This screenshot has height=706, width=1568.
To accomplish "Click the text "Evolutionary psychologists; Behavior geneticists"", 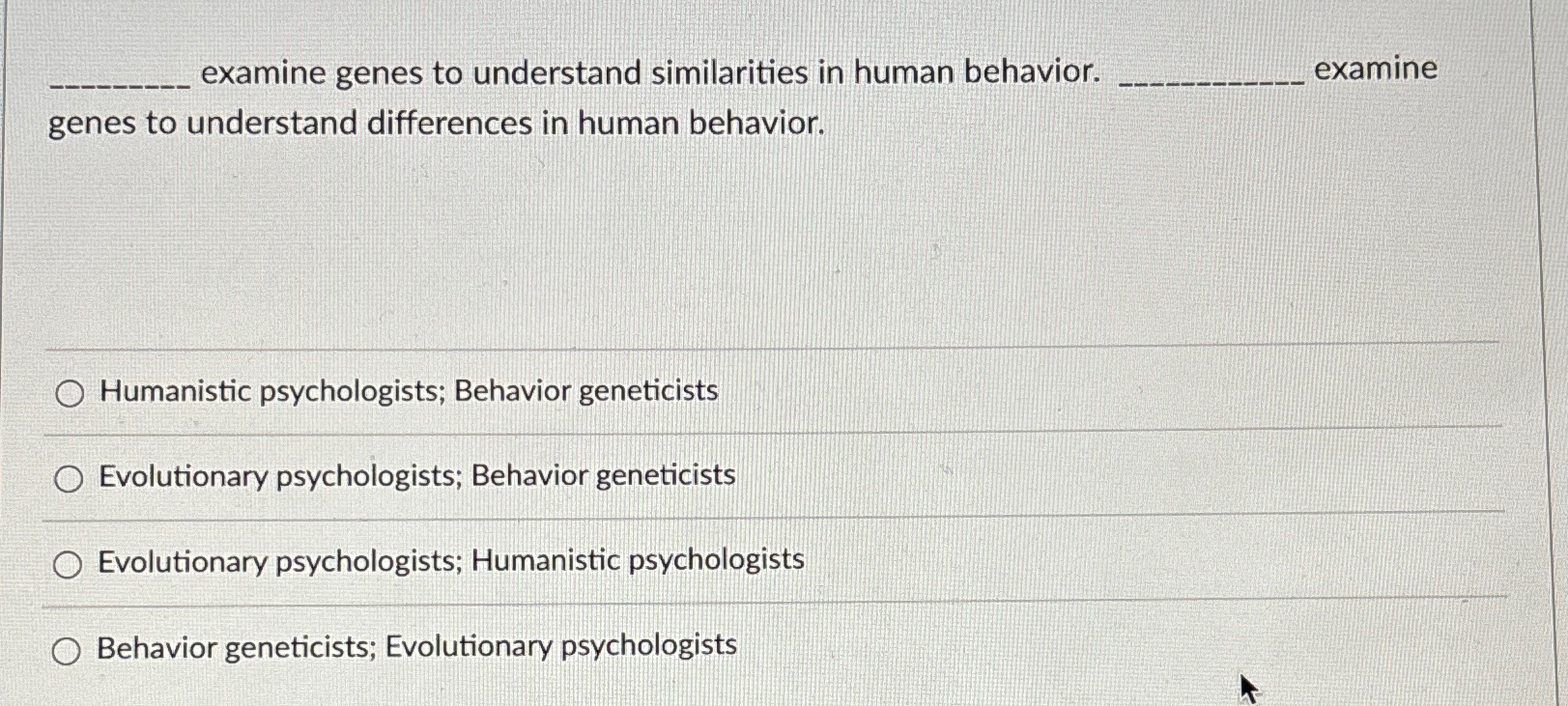I will [x=415, y=476].
